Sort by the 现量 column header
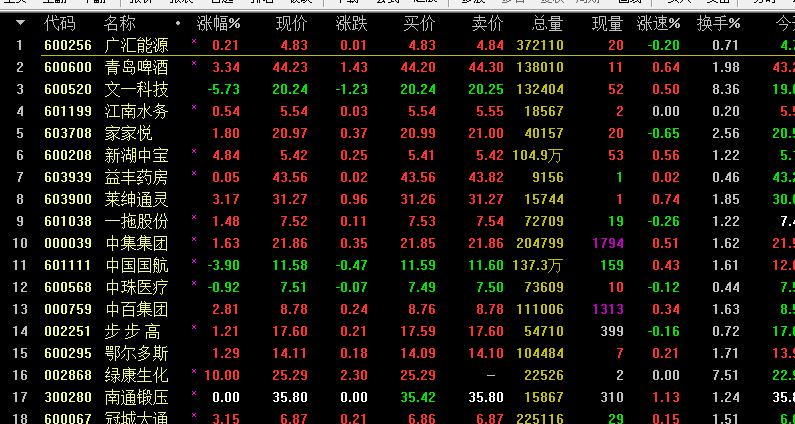This screenshot has height=424, width=795. [607, 23]
